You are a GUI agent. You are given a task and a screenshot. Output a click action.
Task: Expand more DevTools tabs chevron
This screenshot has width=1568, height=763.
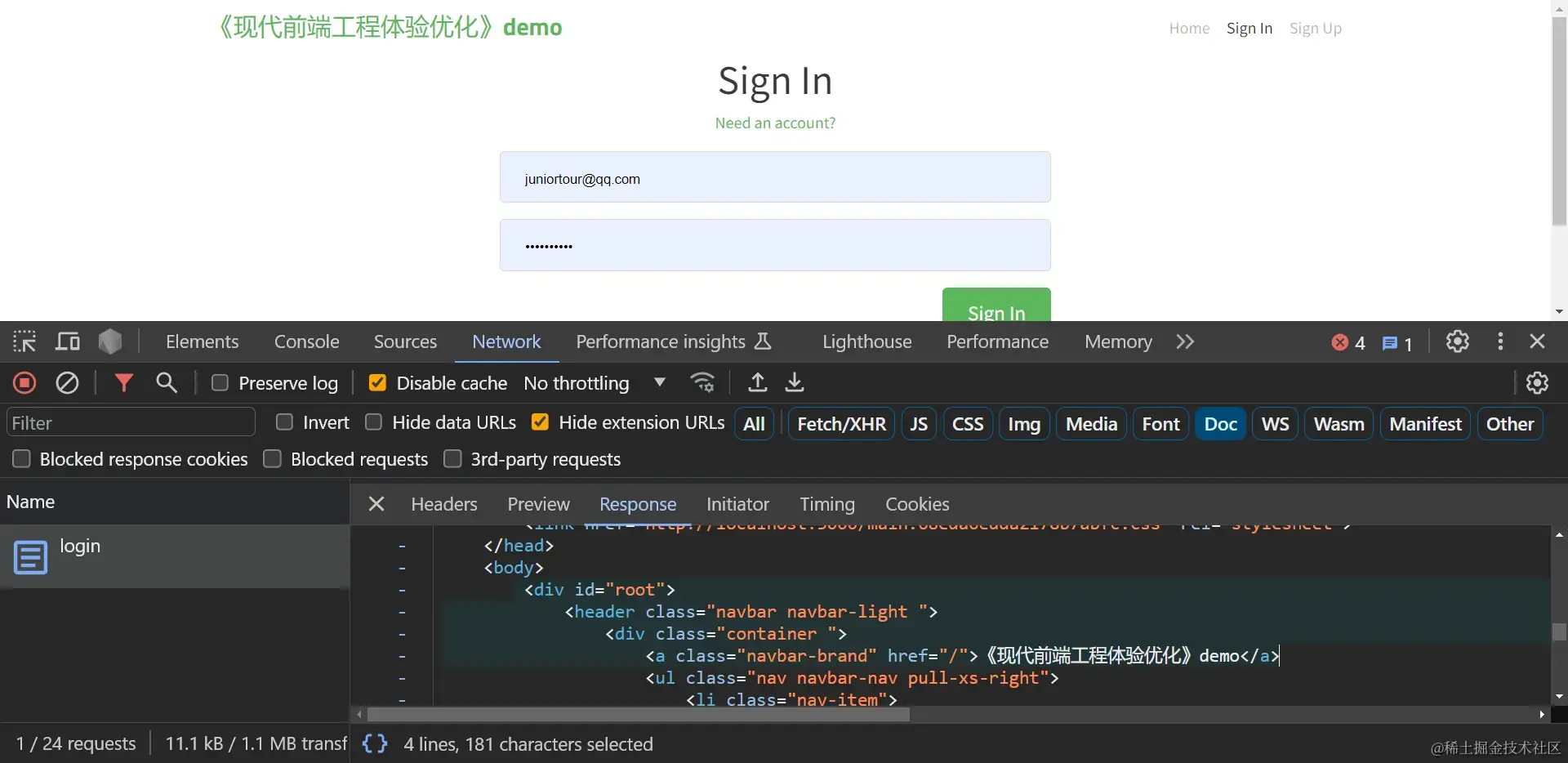coord(1185,341)
